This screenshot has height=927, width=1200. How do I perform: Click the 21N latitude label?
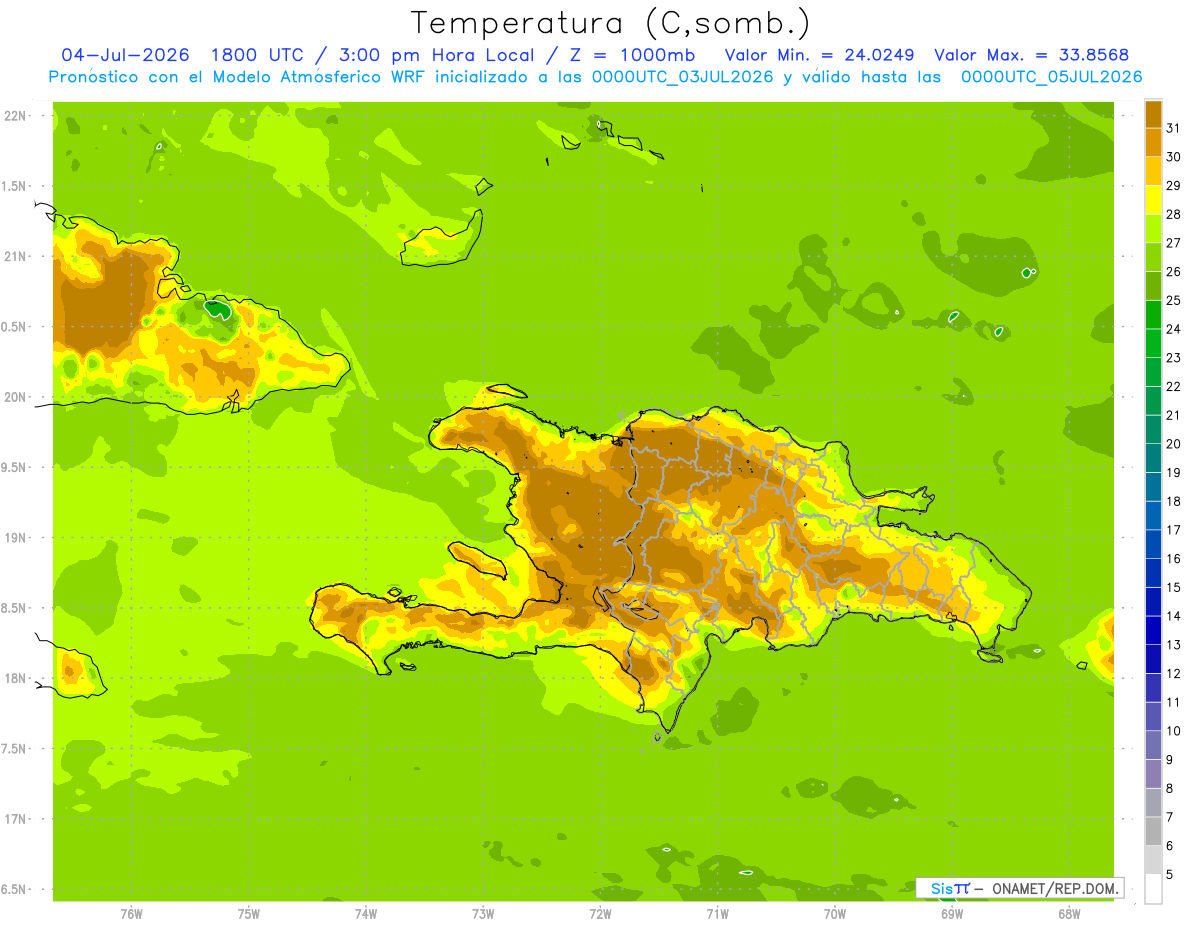coord(17,256)
